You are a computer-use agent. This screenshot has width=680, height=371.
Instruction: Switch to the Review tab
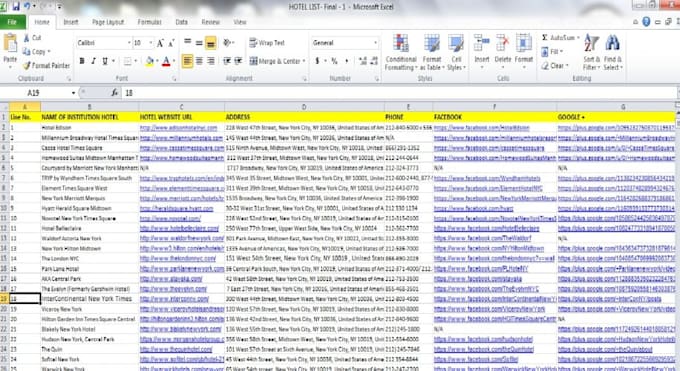[211, 22]
